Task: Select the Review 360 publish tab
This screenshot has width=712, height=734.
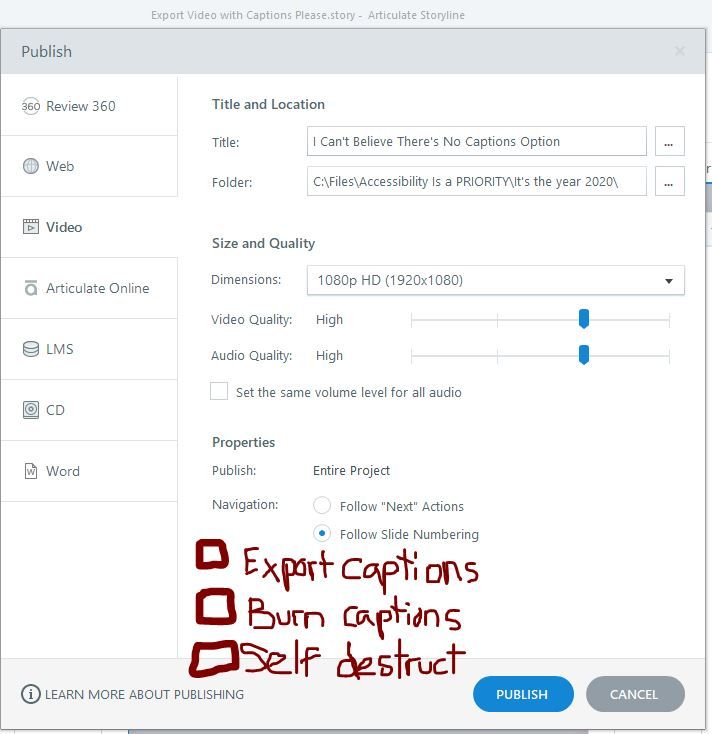Action: [x=89, y=106]
